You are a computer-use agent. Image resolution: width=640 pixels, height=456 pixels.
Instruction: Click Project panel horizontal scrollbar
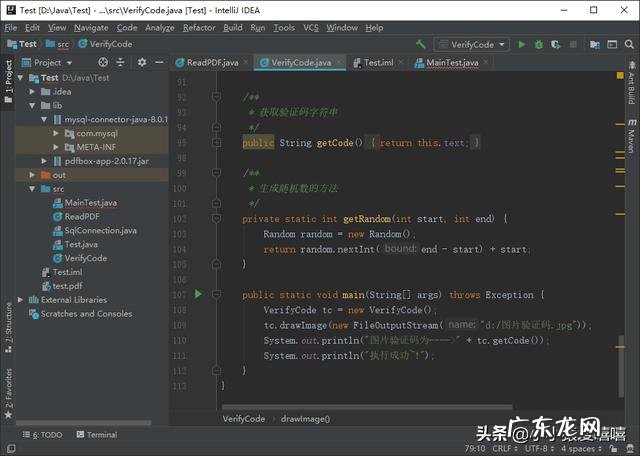click(x=83, y=423)
